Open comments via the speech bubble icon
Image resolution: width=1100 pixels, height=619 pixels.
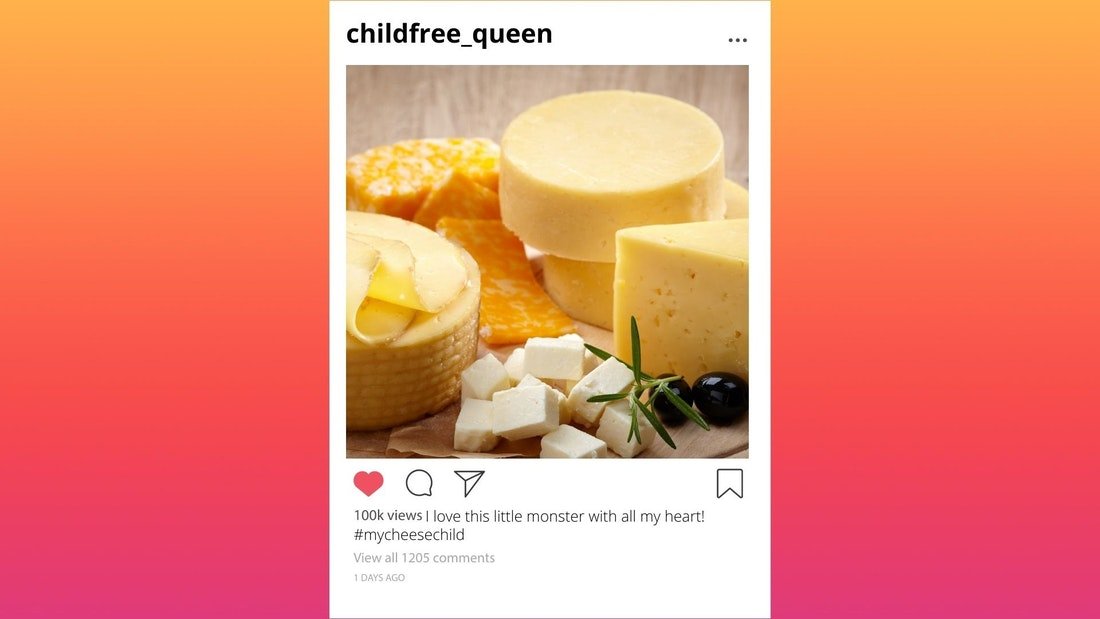(419, 483)
